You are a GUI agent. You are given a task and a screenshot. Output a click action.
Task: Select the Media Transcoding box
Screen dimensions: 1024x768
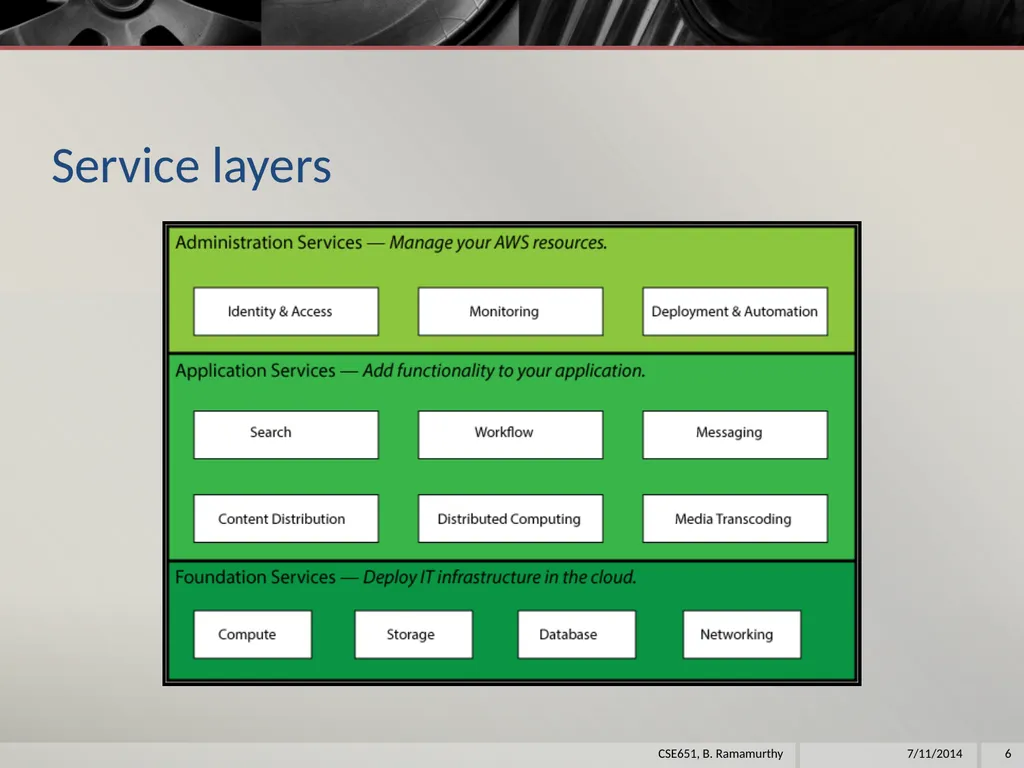(735, 519)
